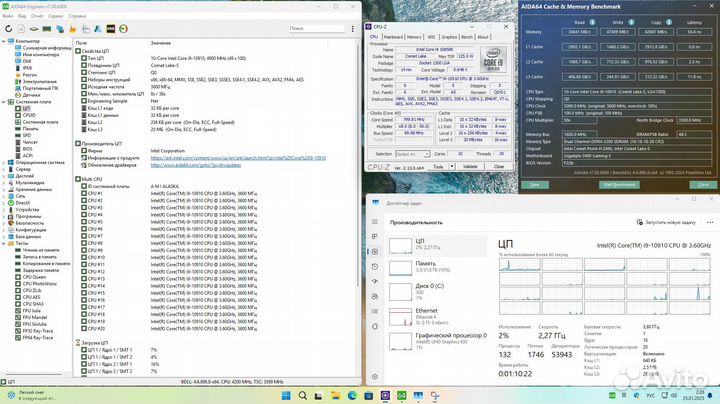
Task: Open File Explorer from taskbar
Action: click(336, 396)
